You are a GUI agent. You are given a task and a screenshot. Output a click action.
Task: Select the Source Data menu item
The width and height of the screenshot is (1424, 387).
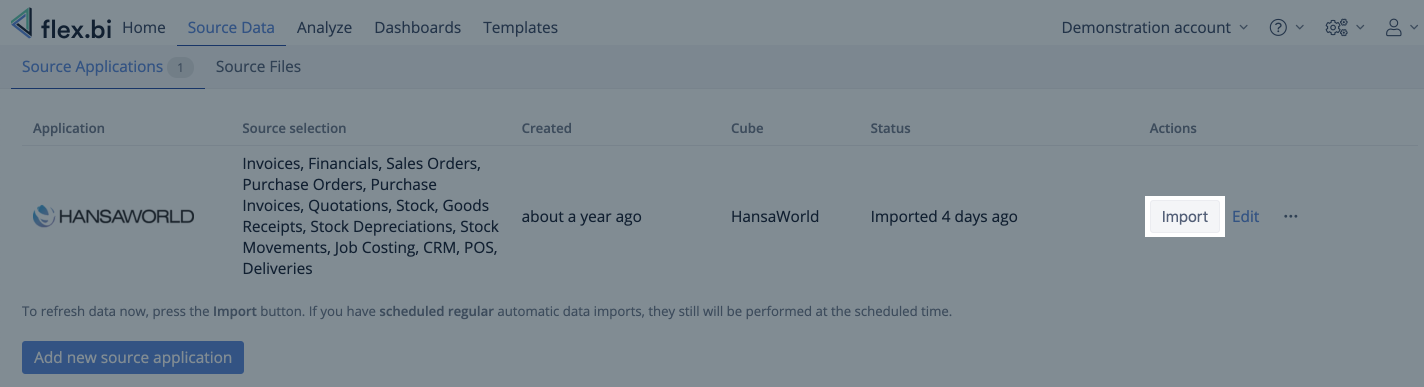tap(231, 28)
